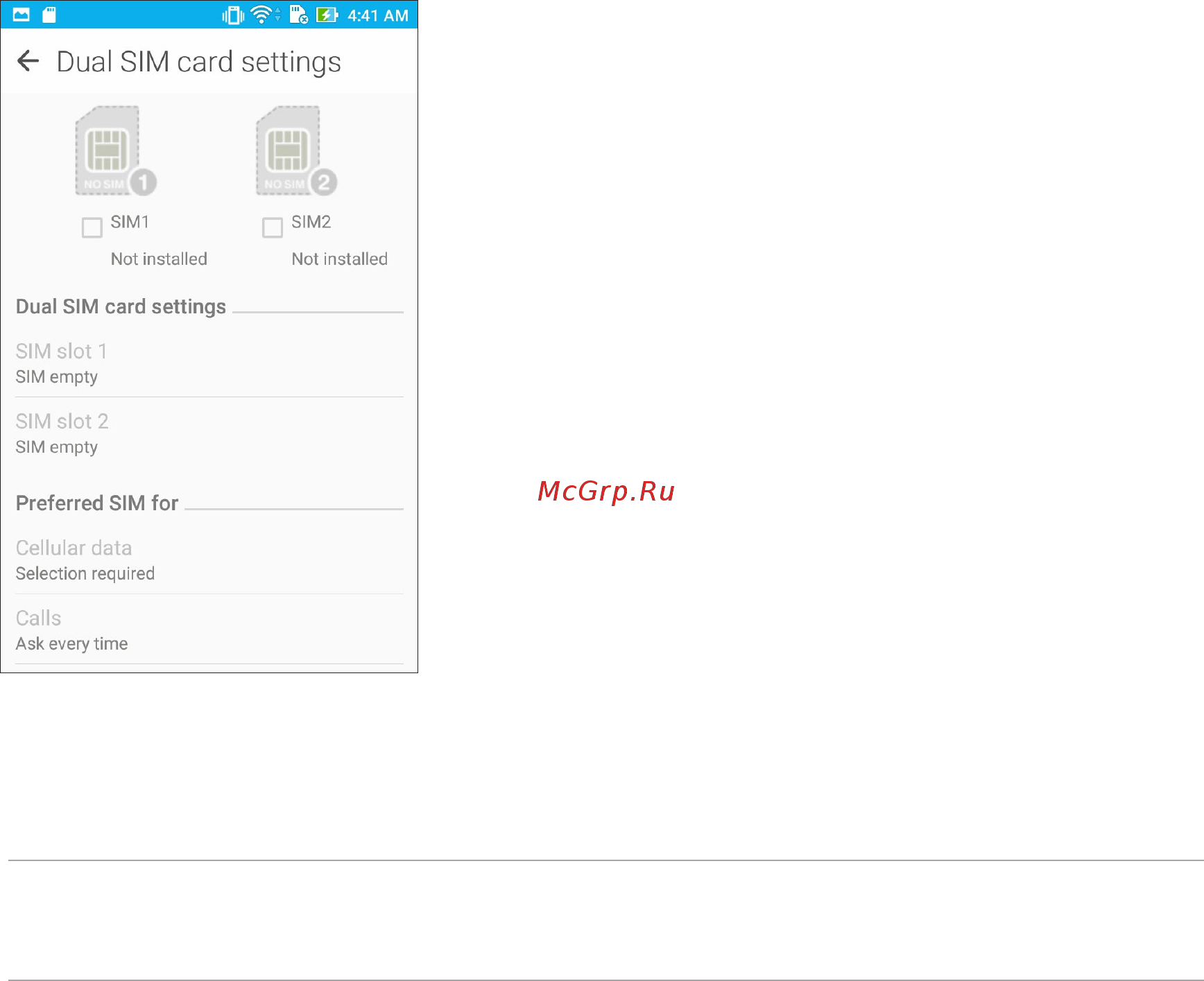
Task: Tap the 4:41 AM clock
Action: (378, 15)
